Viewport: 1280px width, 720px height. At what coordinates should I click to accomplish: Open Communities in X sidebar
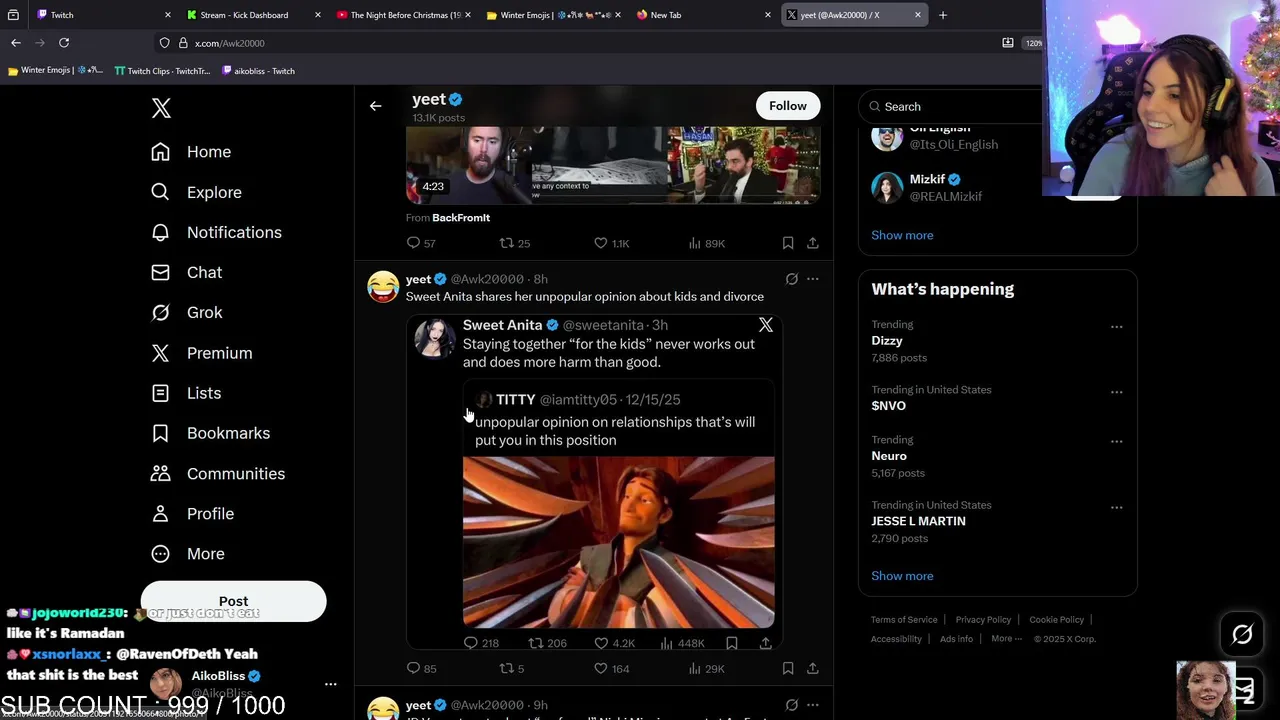[218, 473]
